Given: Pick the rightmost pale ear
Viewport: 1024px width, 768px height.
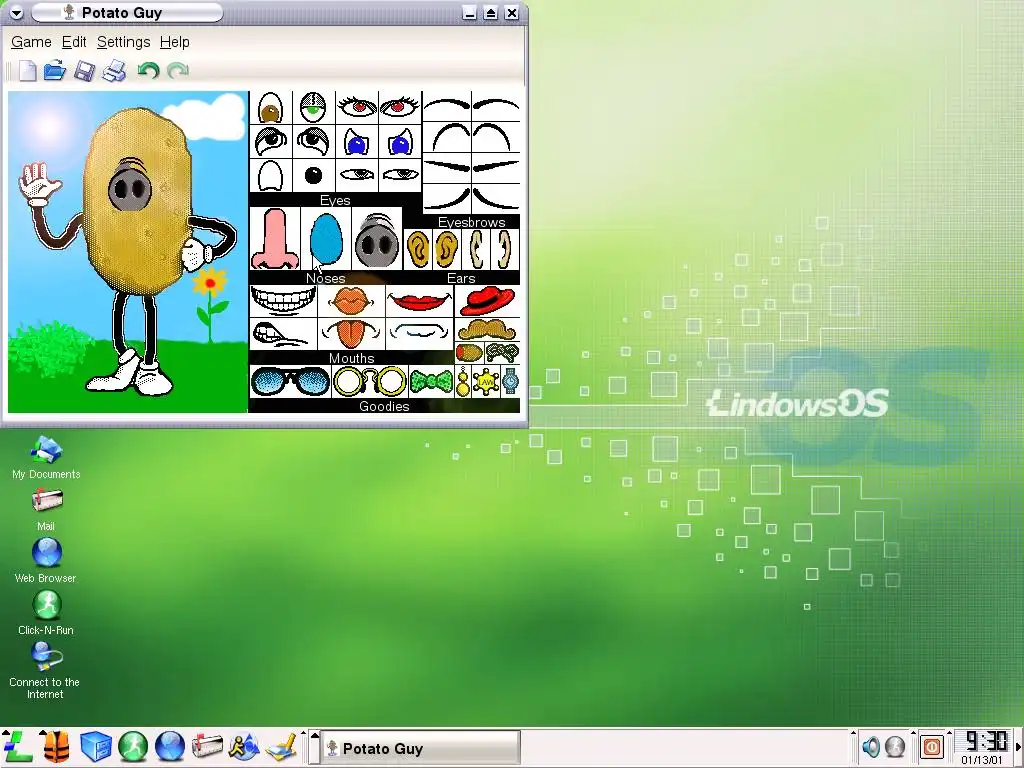Looking at the screenshot, I should 504,249.
